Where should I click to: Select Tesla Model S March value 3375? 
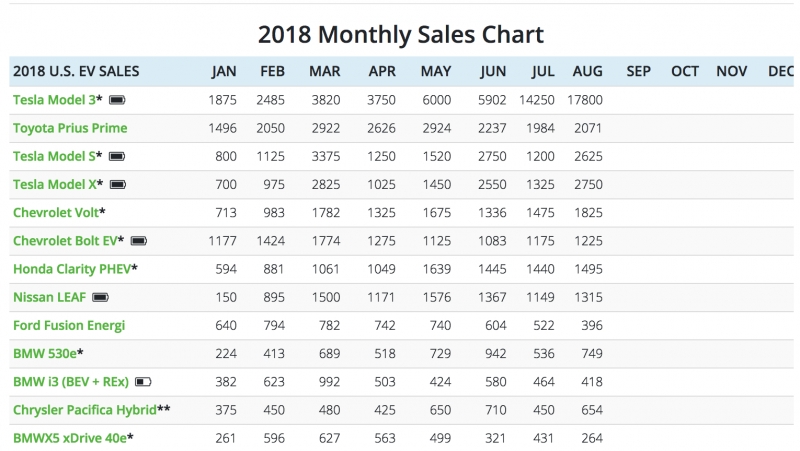(326, 156)
